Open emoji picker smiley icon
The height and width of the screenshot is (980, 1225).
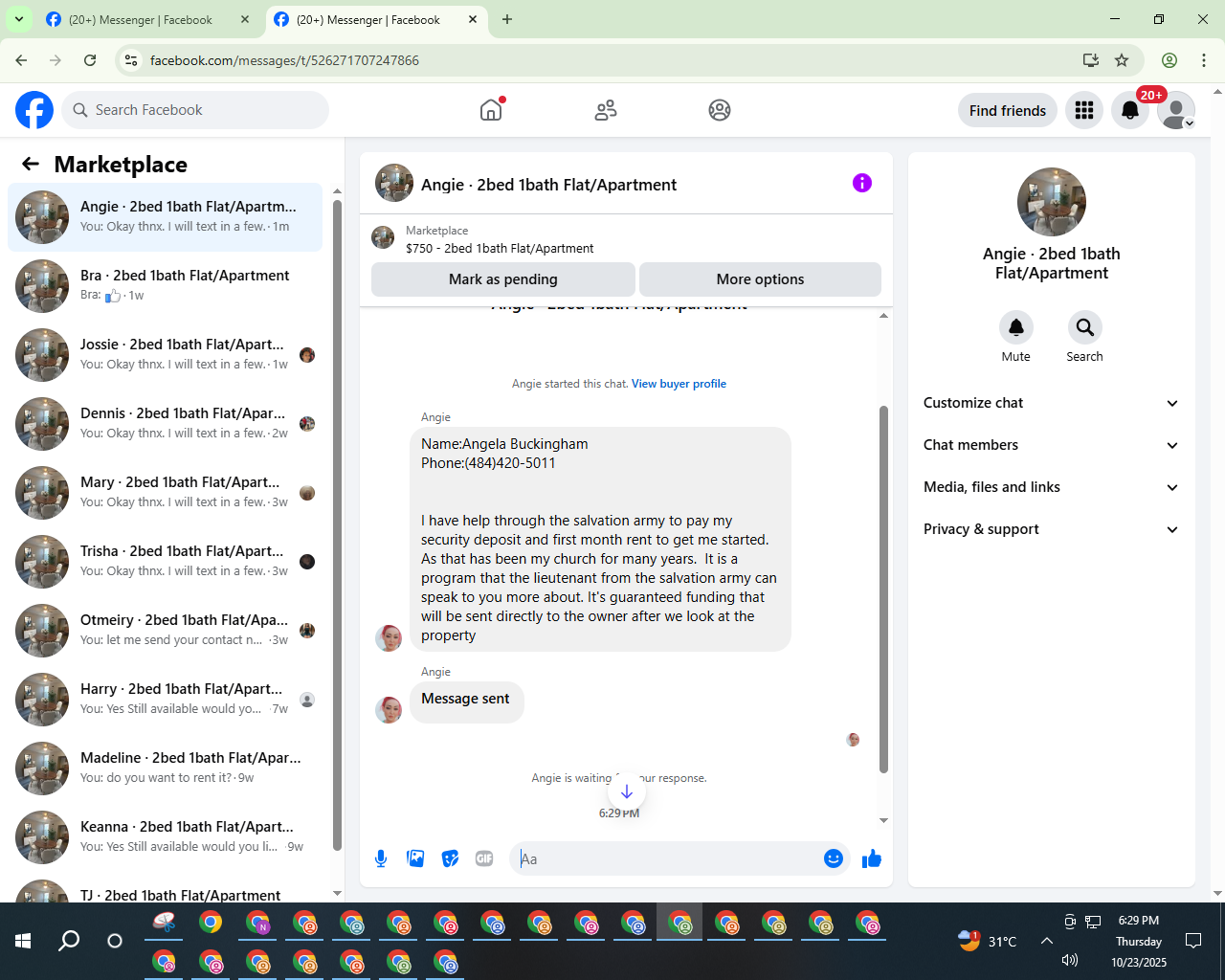pyautogui.click(x=834, y=858)
